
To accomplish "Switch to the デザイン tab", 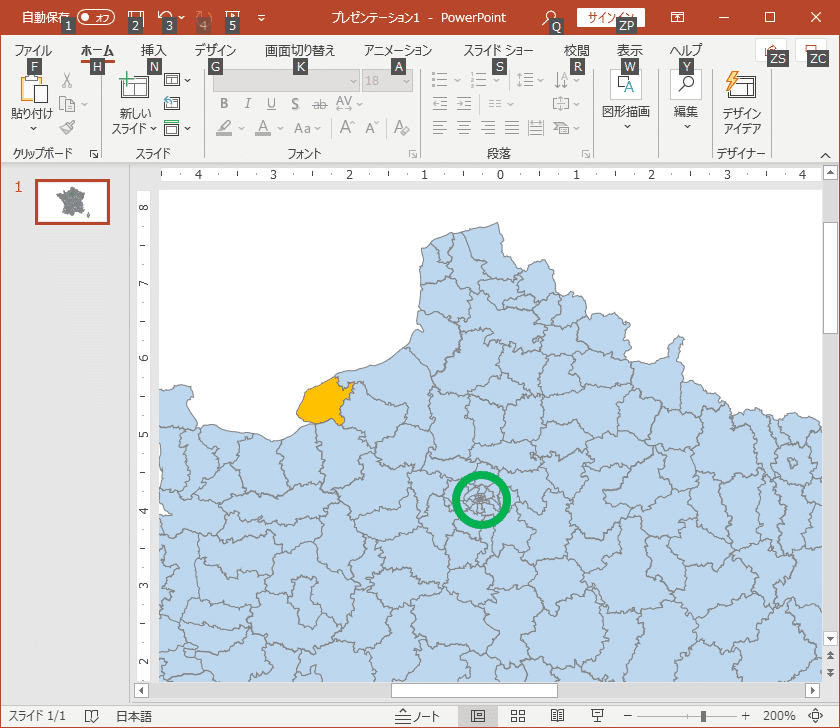I will pyautogui.click(x=215, y=50).
